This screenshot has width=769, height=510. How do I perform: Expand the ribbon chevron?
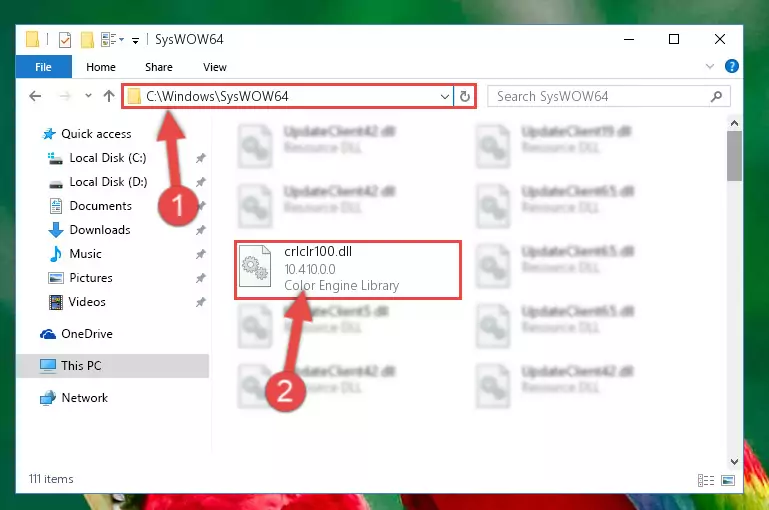click(710, 66)
